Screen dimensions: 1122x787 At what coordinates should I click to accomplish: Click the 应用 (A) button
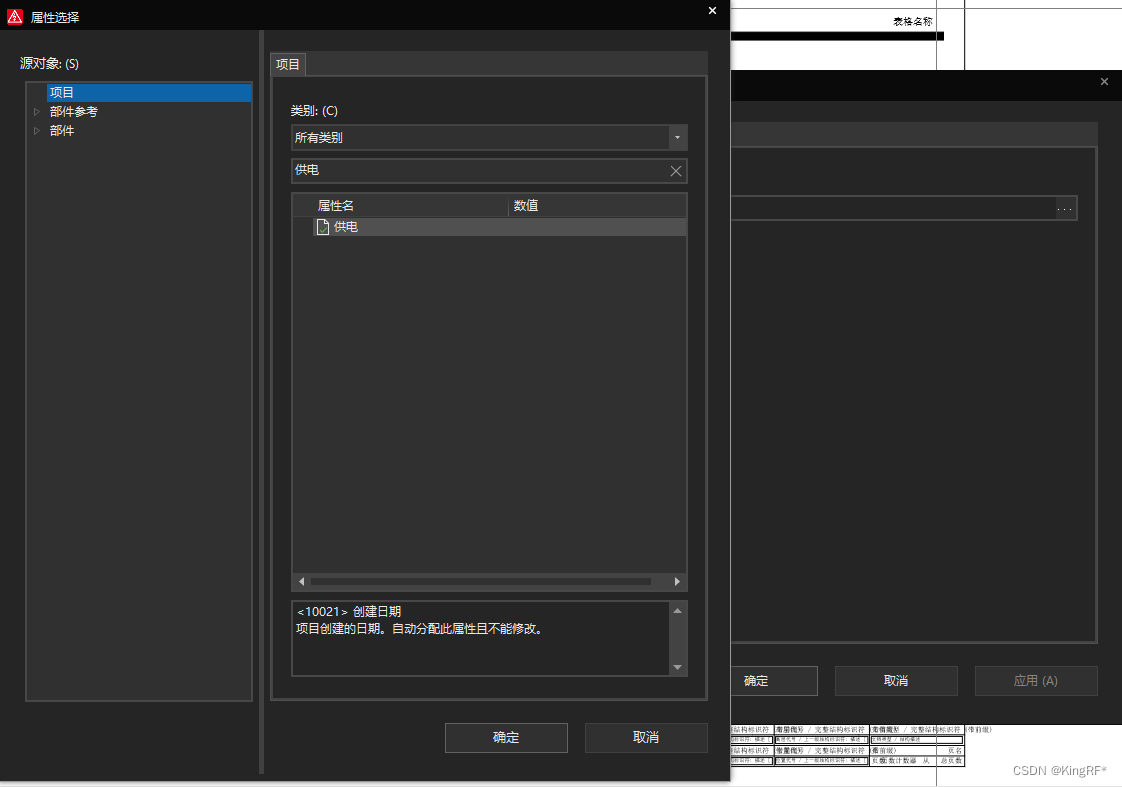1035,681
